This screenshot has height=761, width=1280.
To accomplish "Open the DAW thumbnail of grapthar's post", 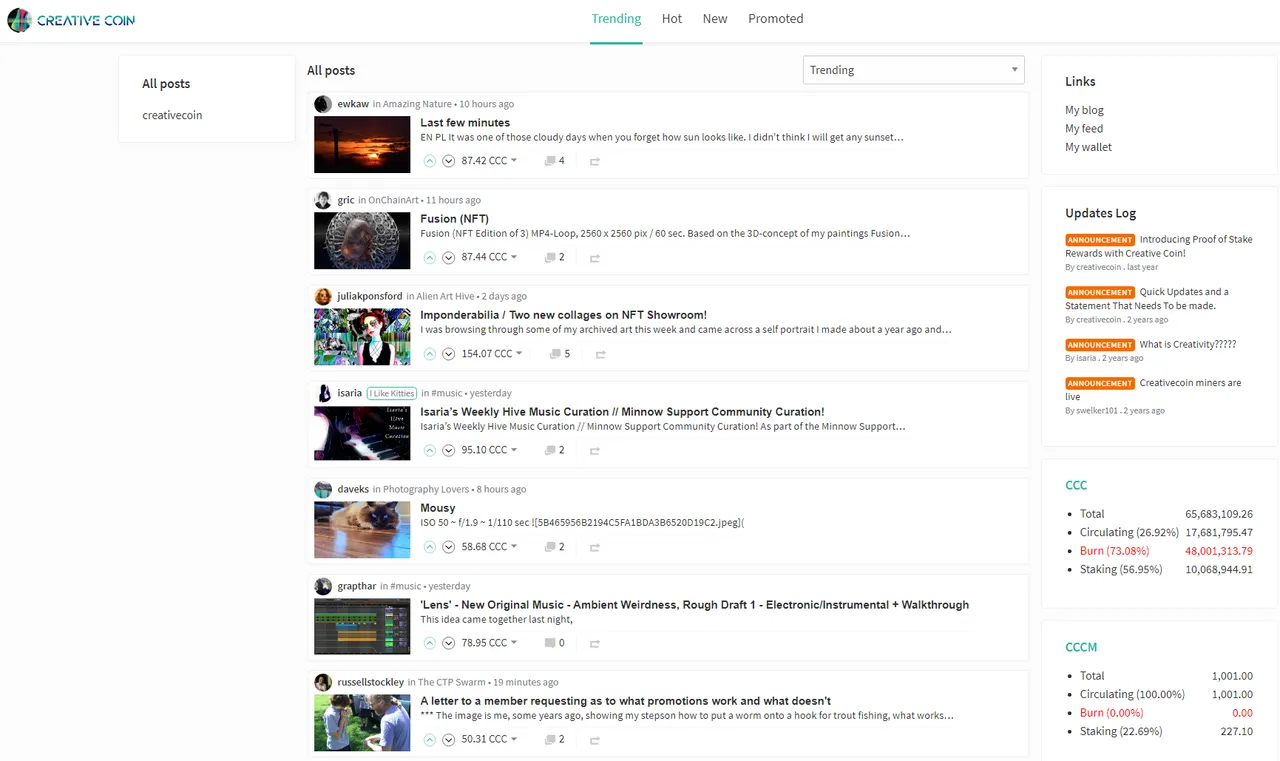I will pos(362,626).
